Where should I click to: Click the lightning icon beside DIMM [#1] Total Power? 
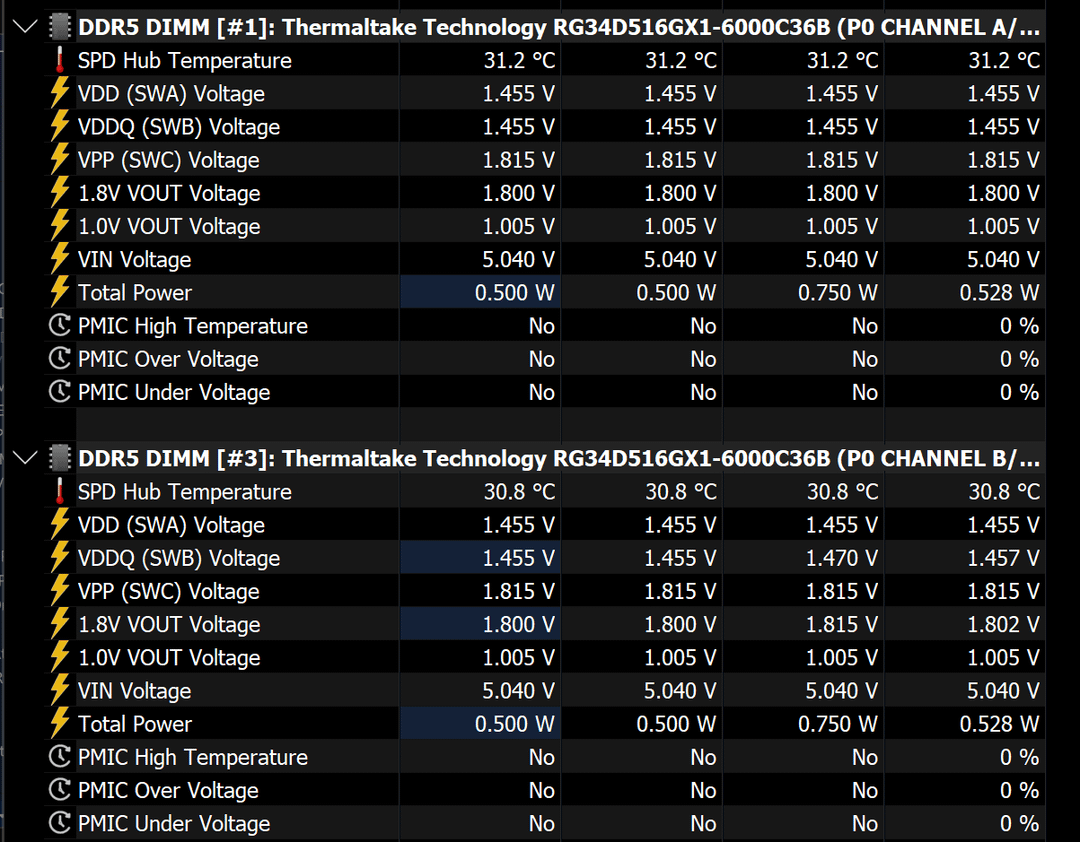pyautogui.click(x=60, y=293)
